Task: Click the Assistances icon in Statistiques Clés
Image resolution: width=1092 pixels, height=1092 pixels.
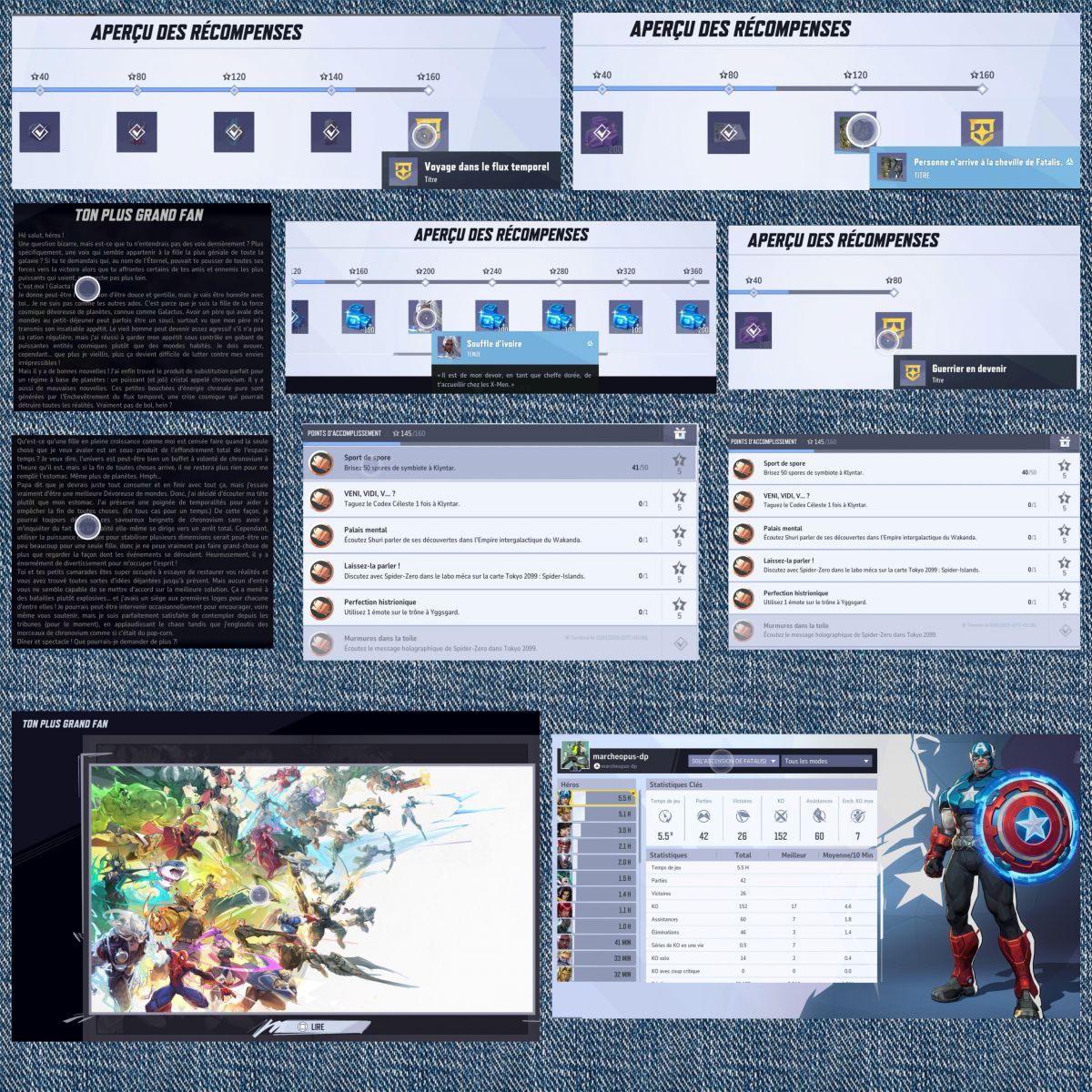Action: pyautogui.click(x=819, y=816)
